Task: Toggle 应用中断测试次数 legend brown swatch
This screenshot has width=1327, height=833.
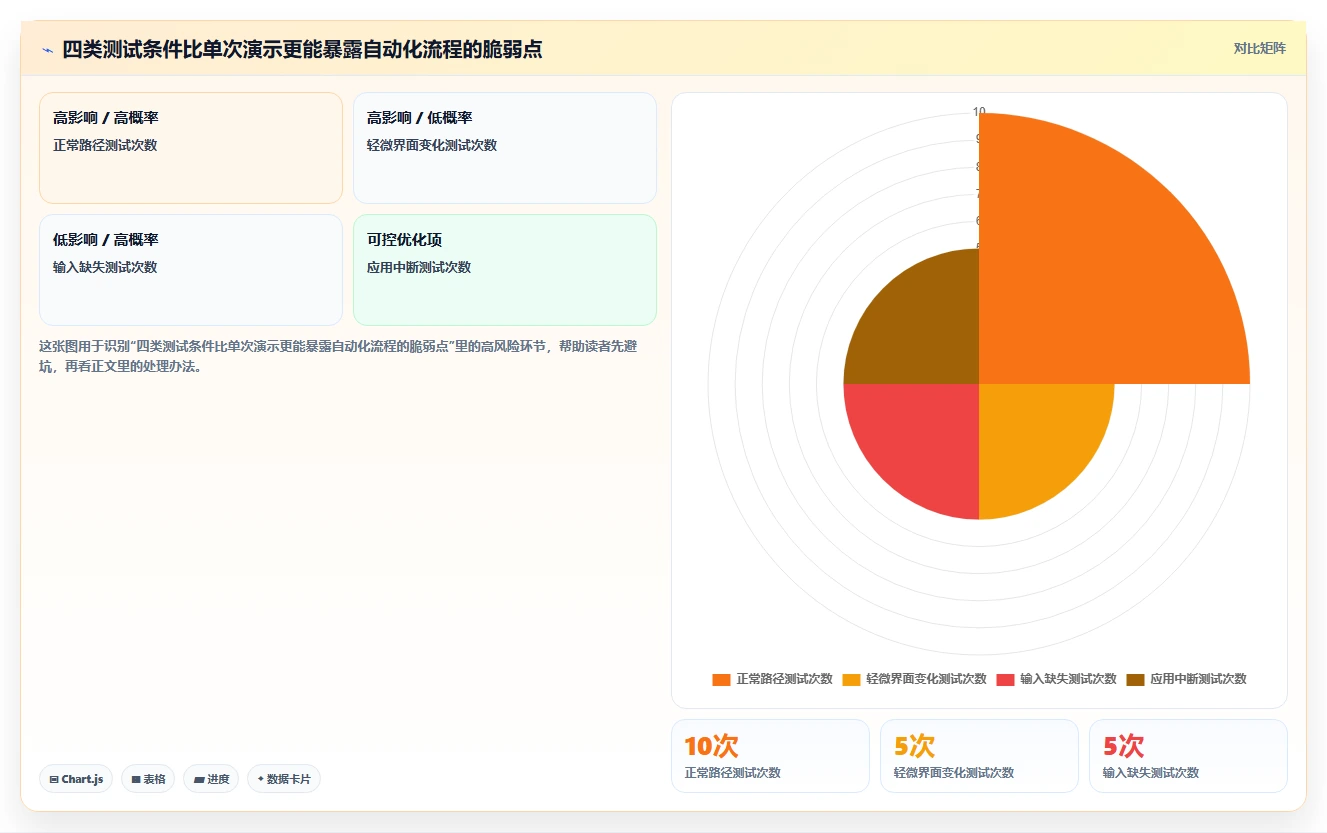Action: coord(1135,679)
